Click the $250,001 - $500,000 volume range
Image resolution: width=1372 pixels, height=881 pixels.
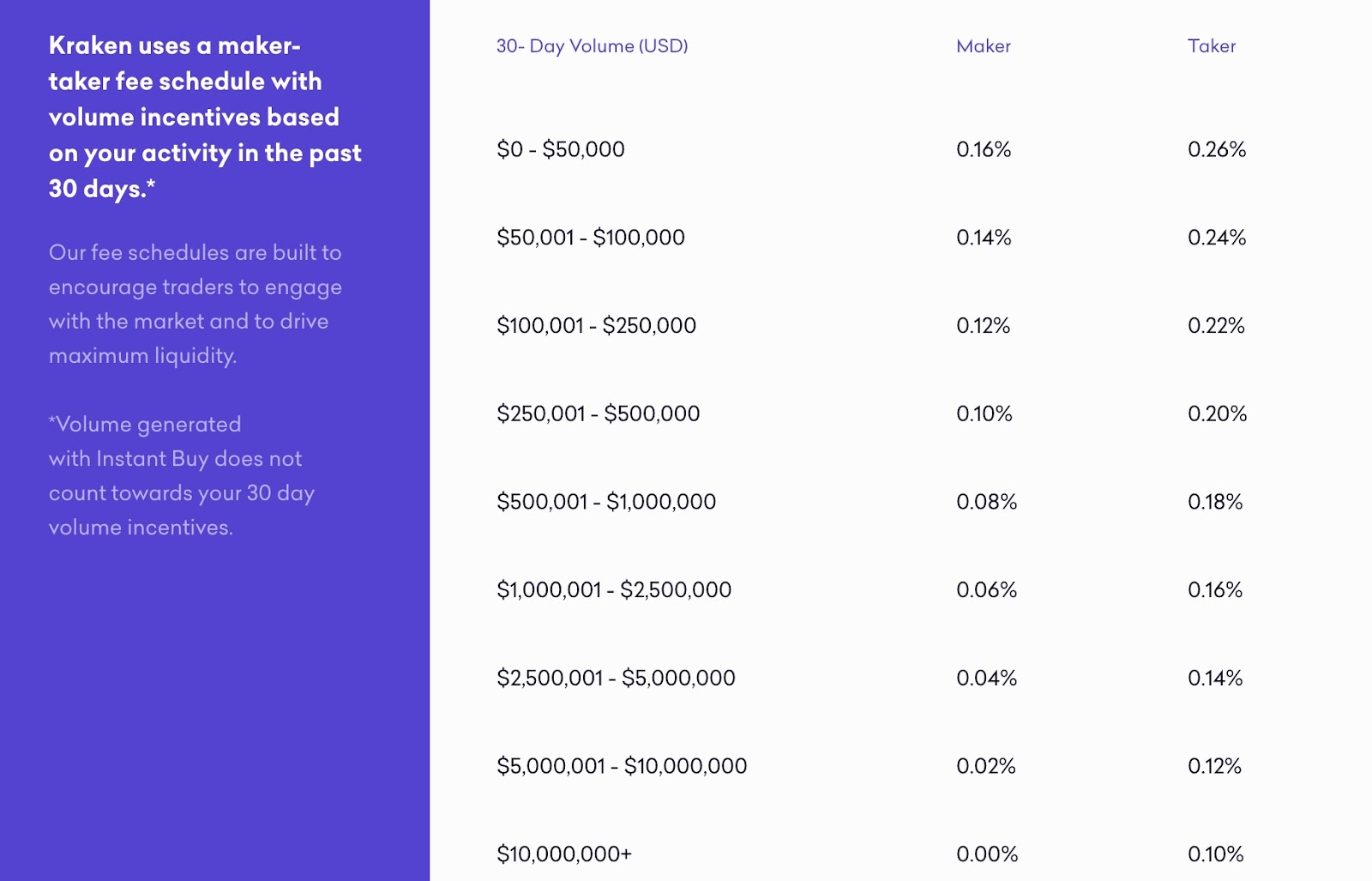pos(598,413)
